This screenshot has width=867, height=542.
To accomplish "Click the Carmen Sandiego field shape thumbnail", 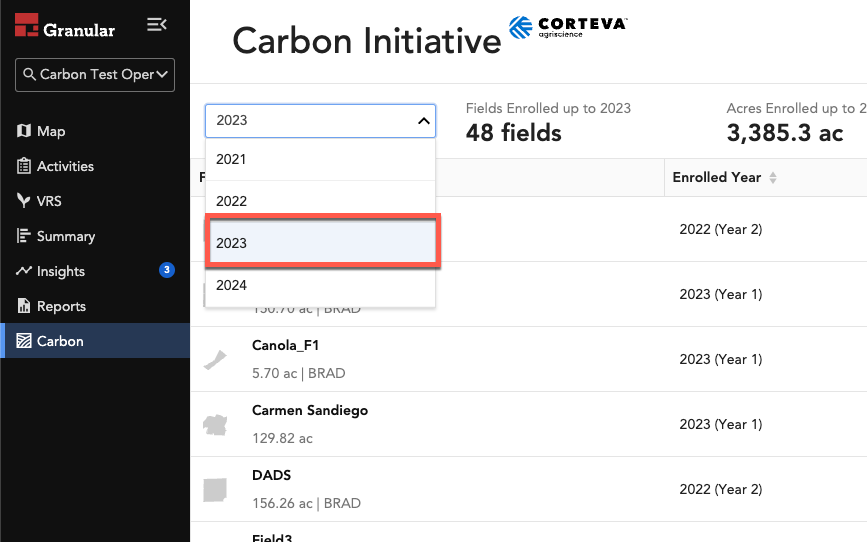I will [x=215, y=425].
